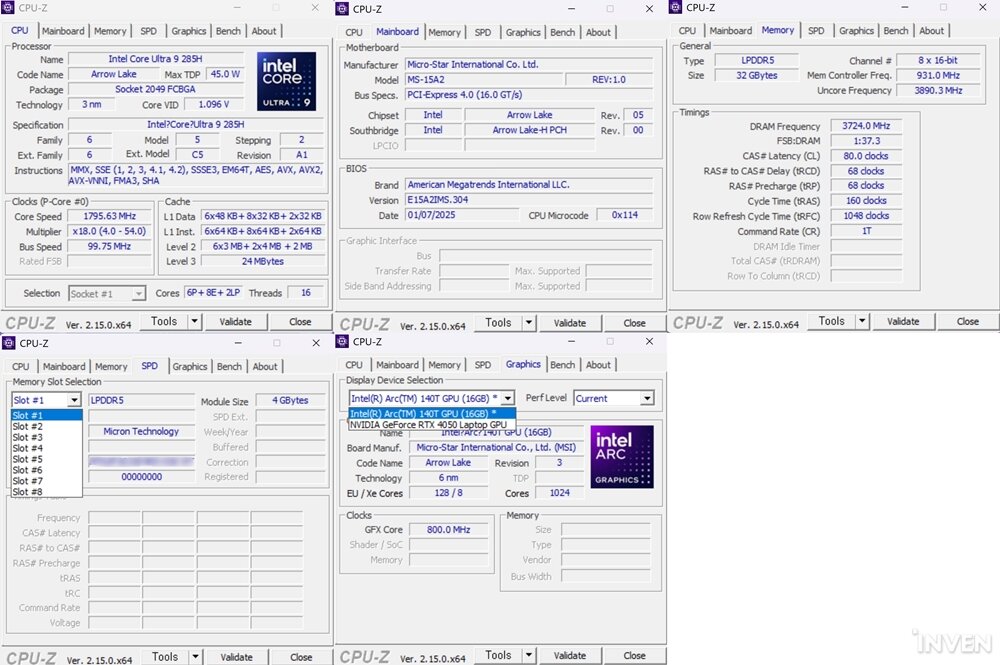Click the EU / Xe Cores value 128 / 8

point(448,493)
